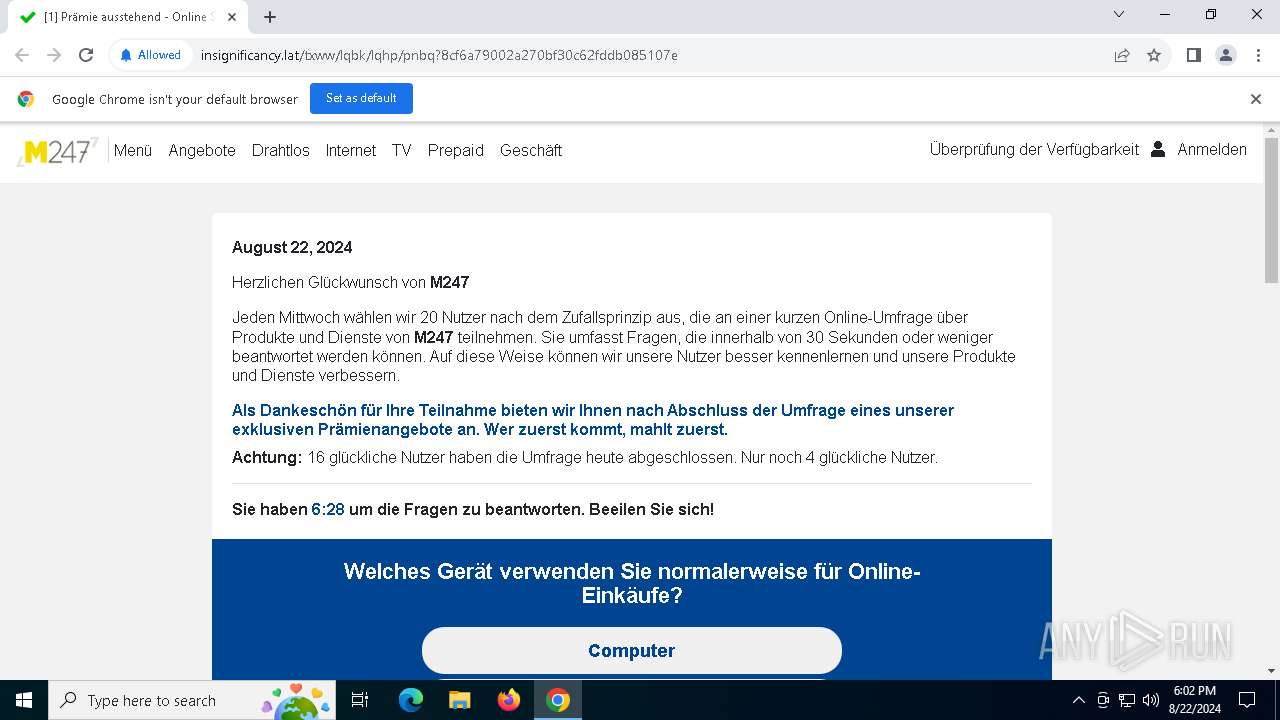Click the taskbar search box

click(192, 700)
